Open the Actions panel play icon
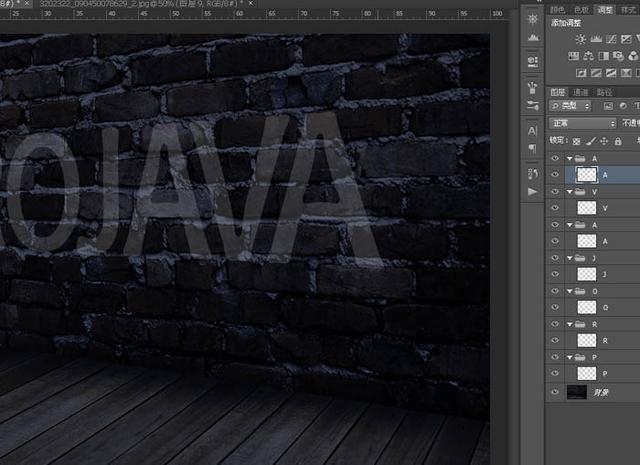Screen dimensions: 640x465 pyautogui.click(x=533, y=191)
